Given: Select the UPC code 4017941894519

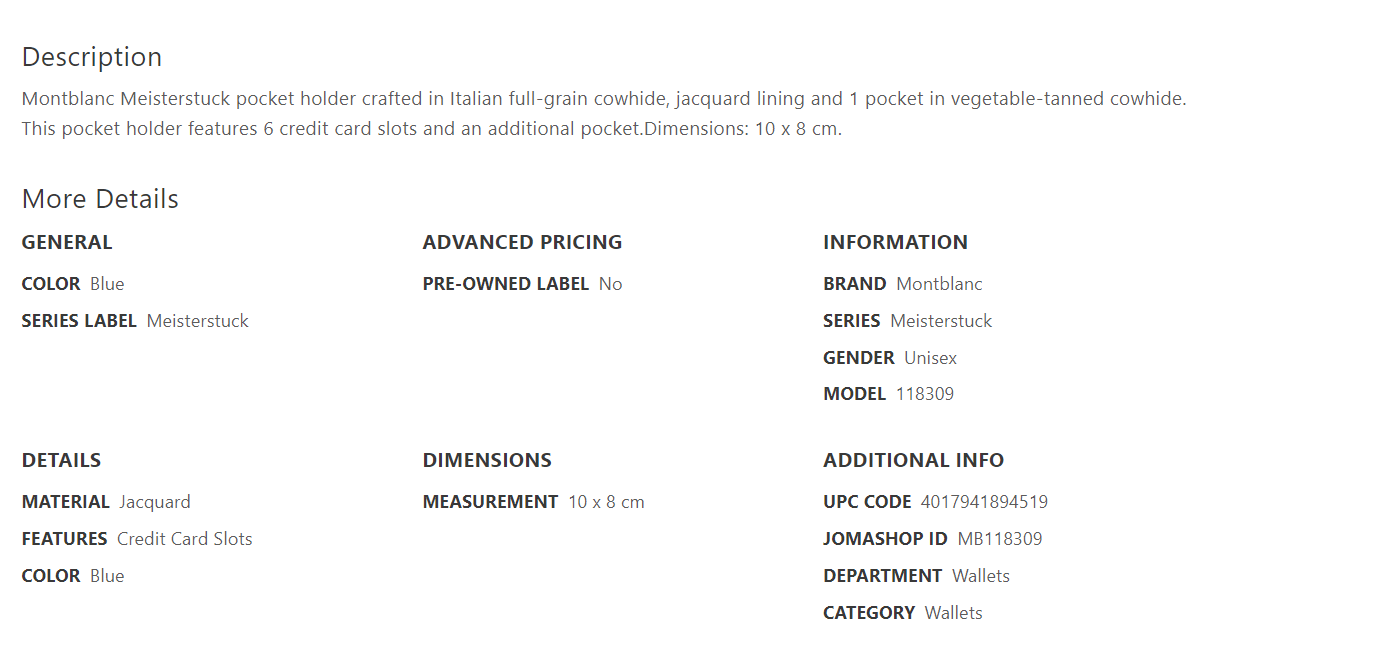Looking at the screenshot, I should click(x=984, y=502).
